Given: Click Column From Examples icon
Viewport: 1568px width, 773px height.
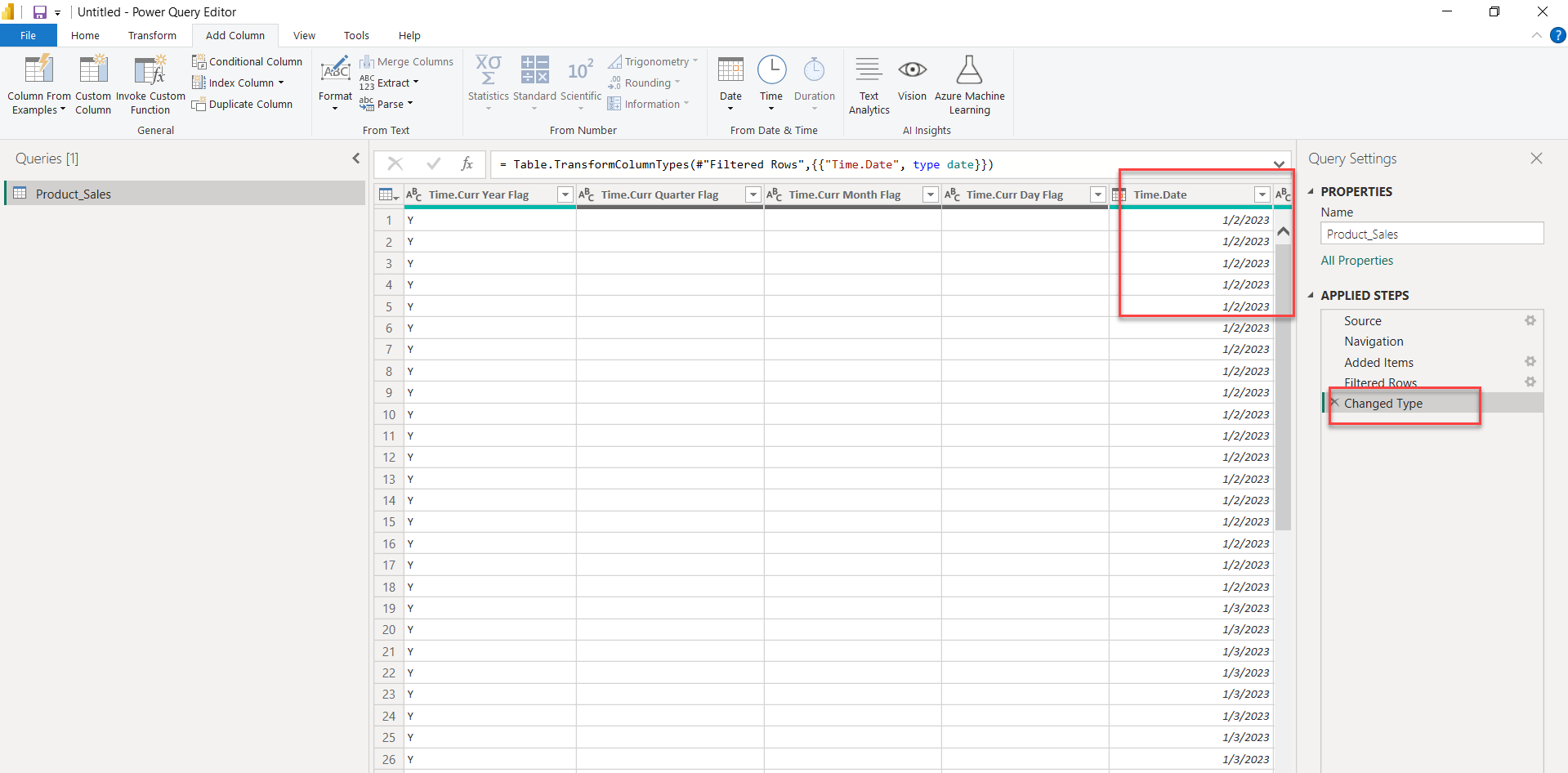Looking at the screenshot, I should pyautogui.click(x=38, y=69).
